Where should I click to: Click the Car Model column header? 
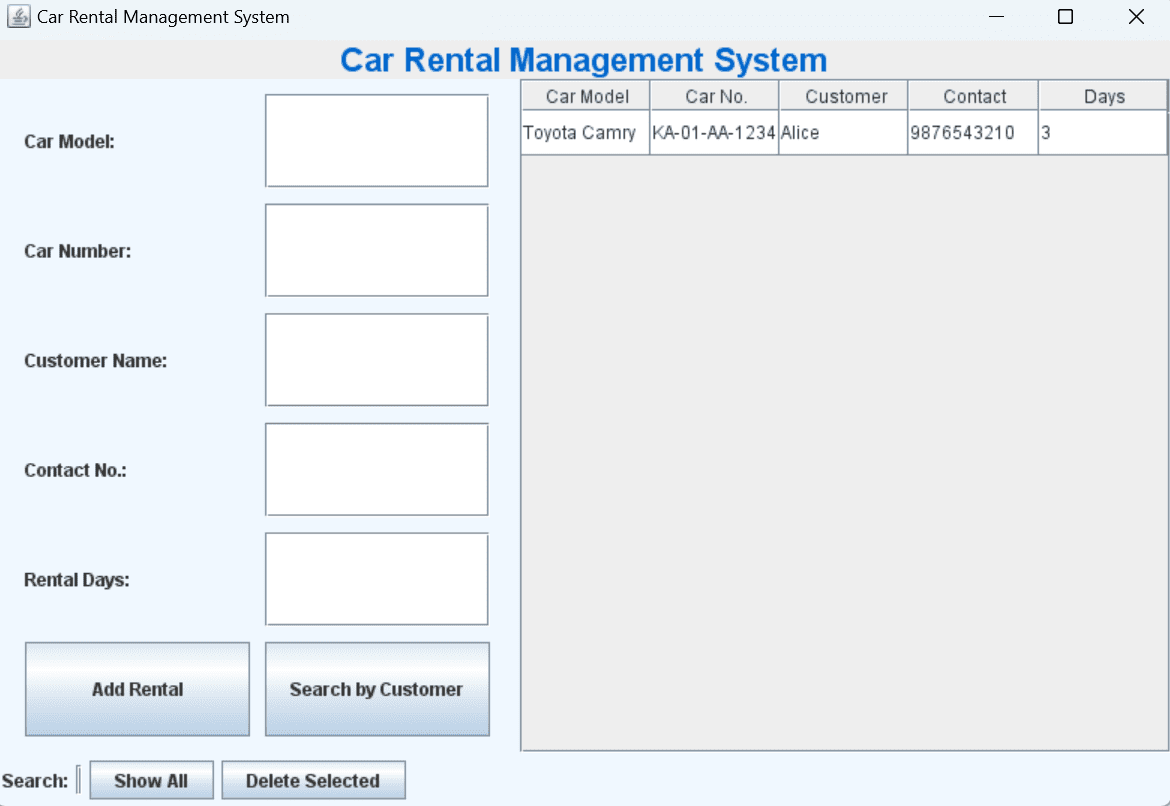coord(584,95)
